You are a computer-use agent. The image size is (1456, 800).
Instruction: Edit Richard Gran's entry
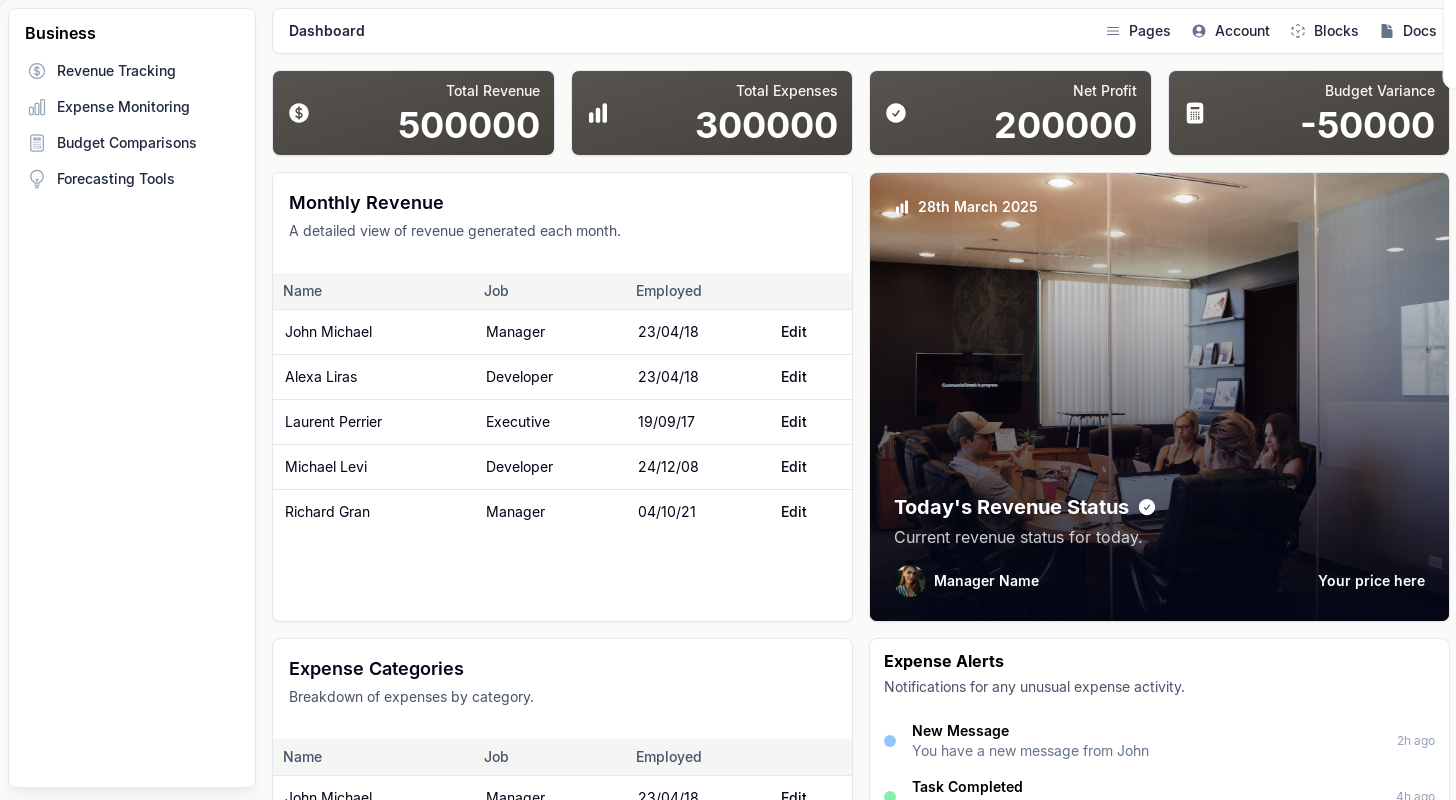(793, 512)
